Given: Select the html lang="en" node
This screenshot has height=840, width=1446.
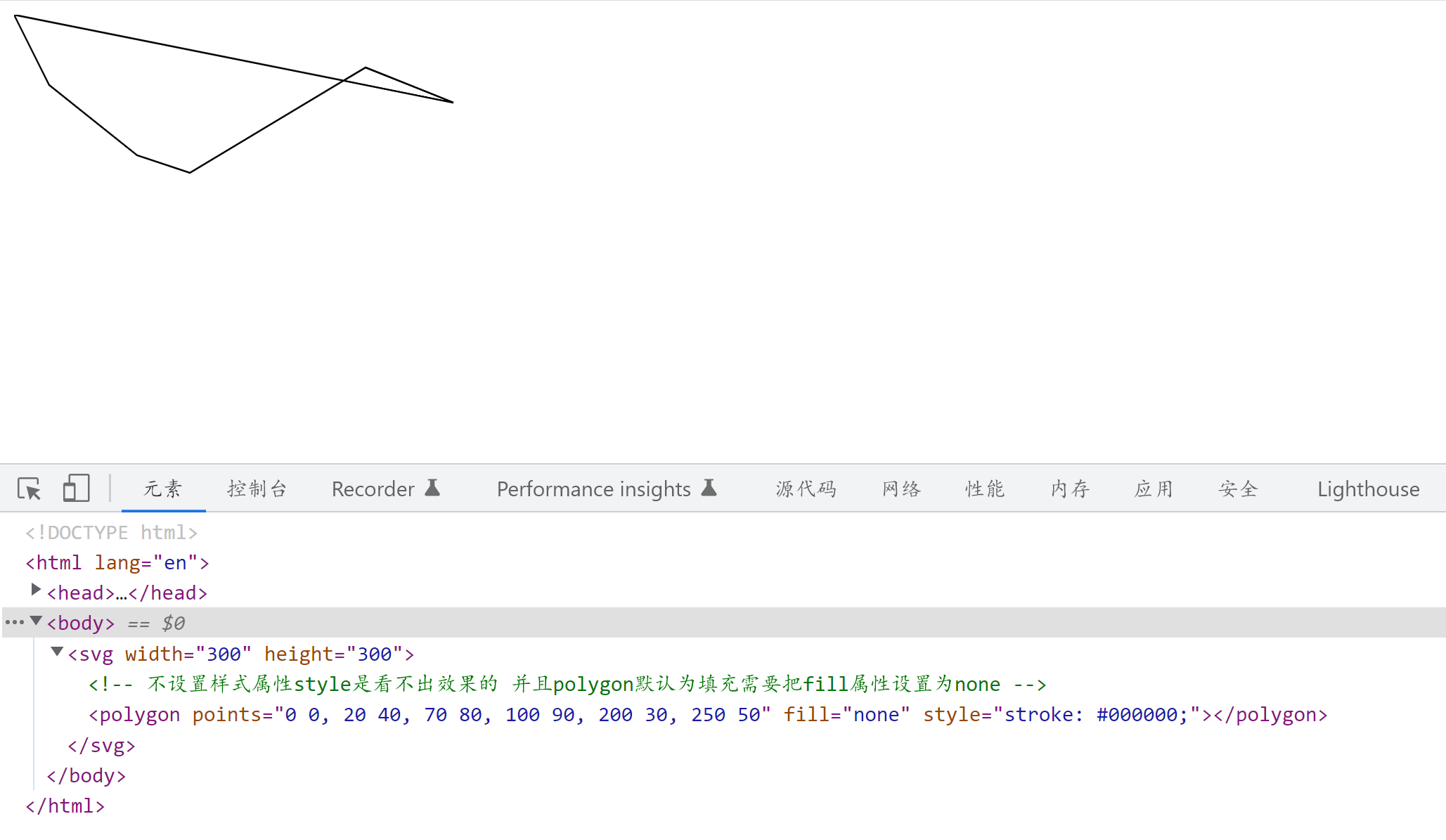Looking at the screenshot, I should click(x=117, y=563).
